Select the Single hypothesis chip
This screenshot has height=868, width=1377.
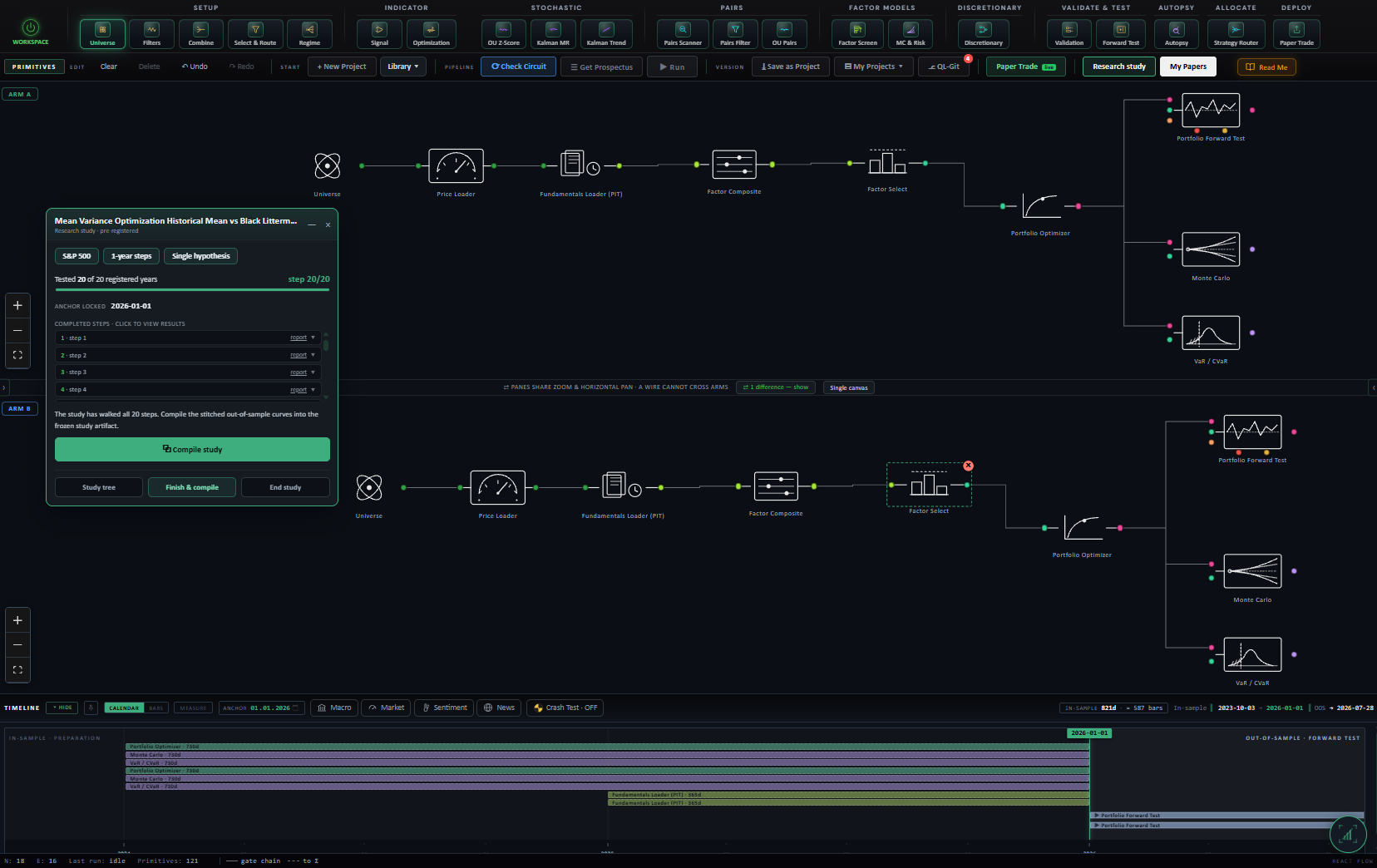(x=200, y=256)
